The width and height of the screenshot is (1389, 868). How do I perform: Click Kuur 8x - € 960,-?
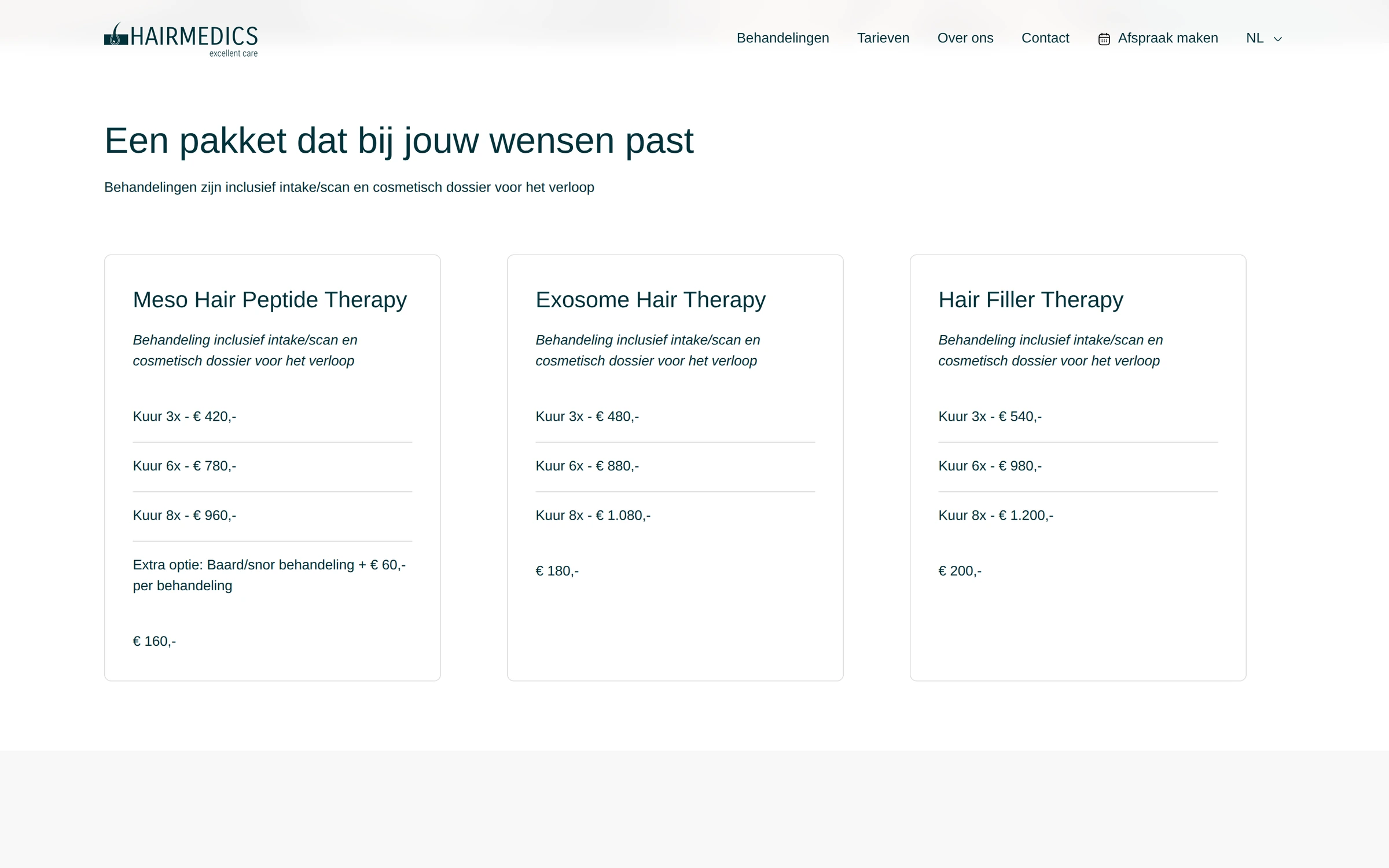pos(185,516)
